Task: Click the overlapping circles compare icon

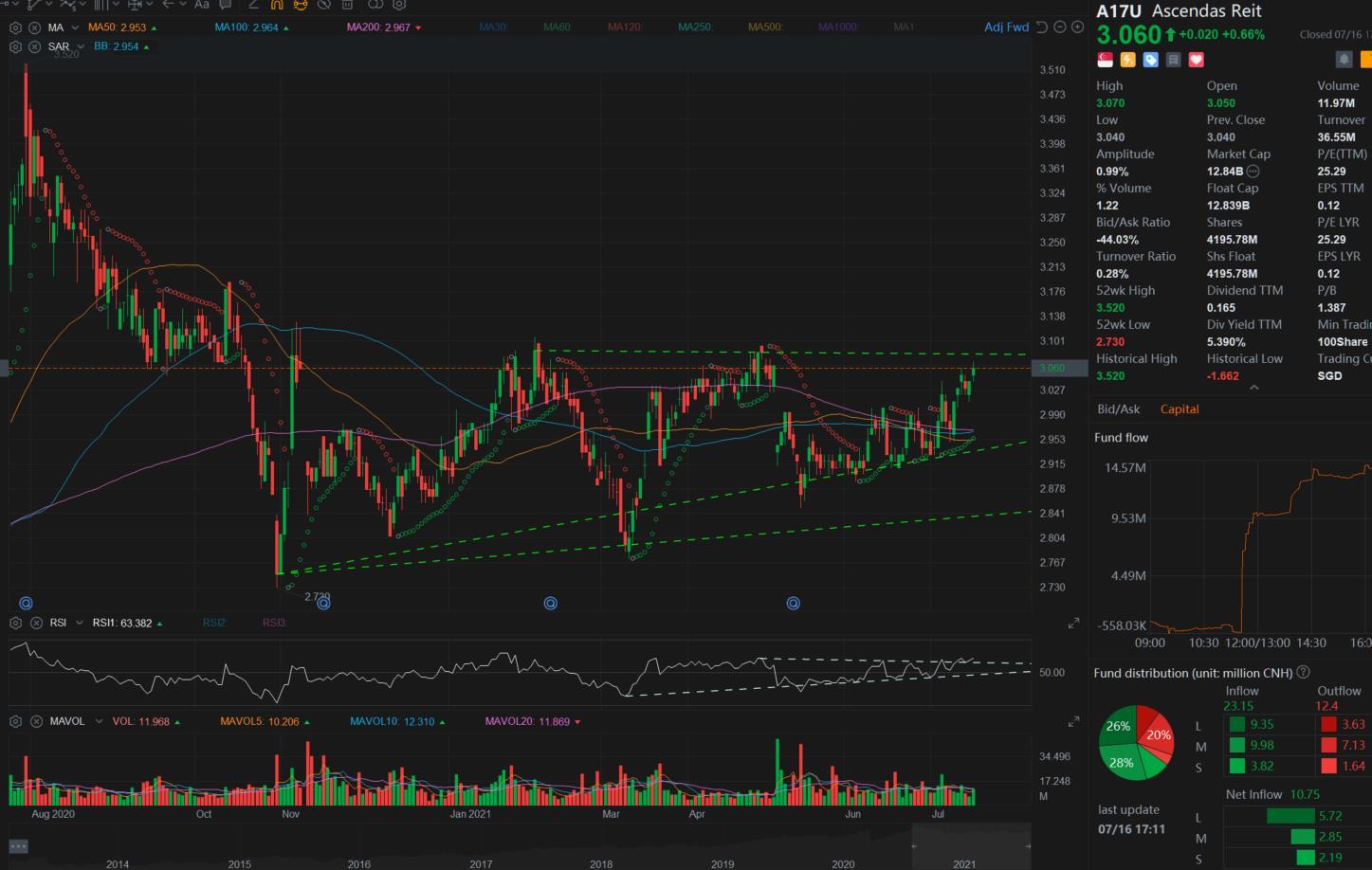Action: tap(375, 4)
